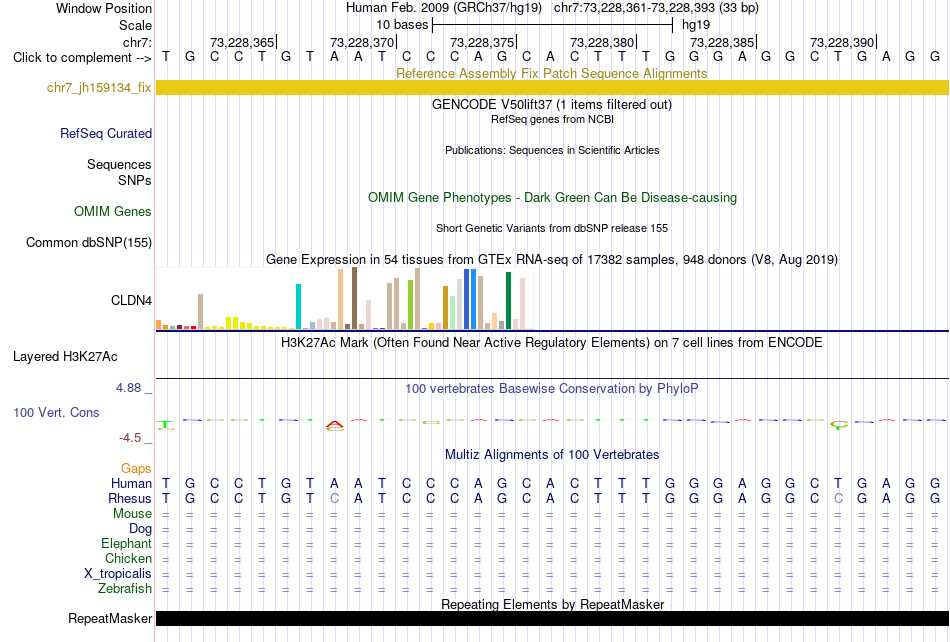Select the yellow-green GTEx expression bar
This screenshot has width=950, height=642.
410,305
